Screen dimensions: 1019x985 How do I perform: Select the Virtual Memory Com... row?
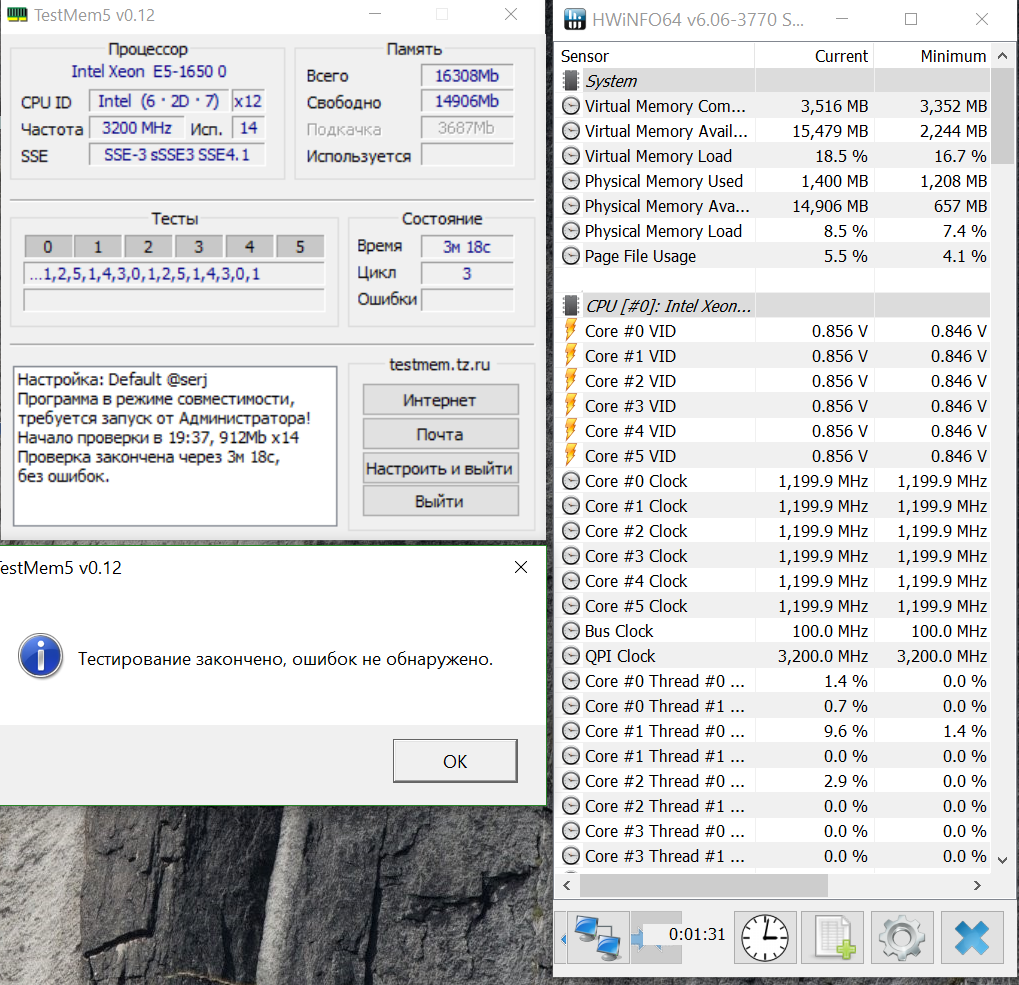(773, 106)
